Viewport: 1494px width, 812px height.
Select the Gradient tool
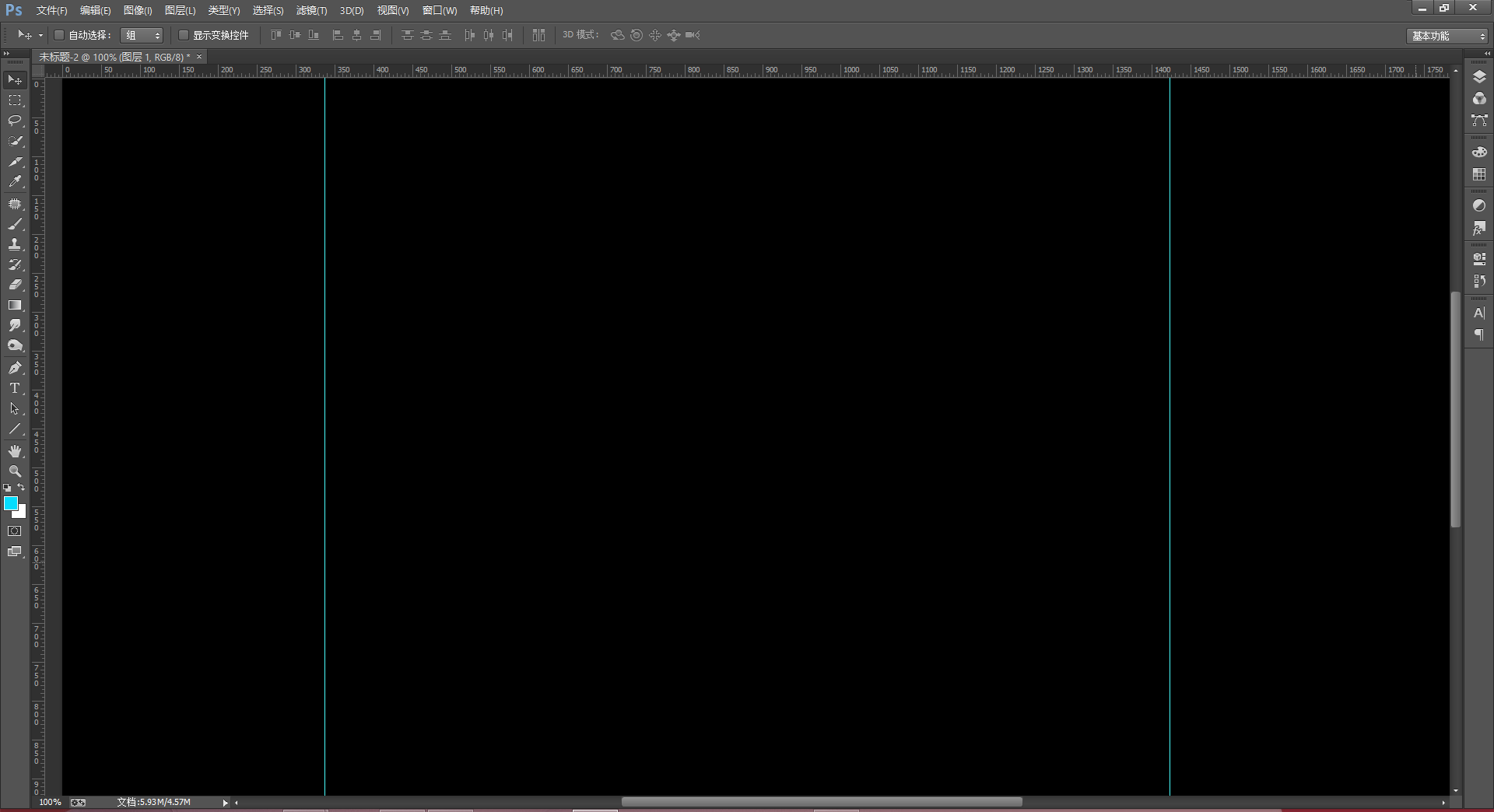click(x=15, y=305)
